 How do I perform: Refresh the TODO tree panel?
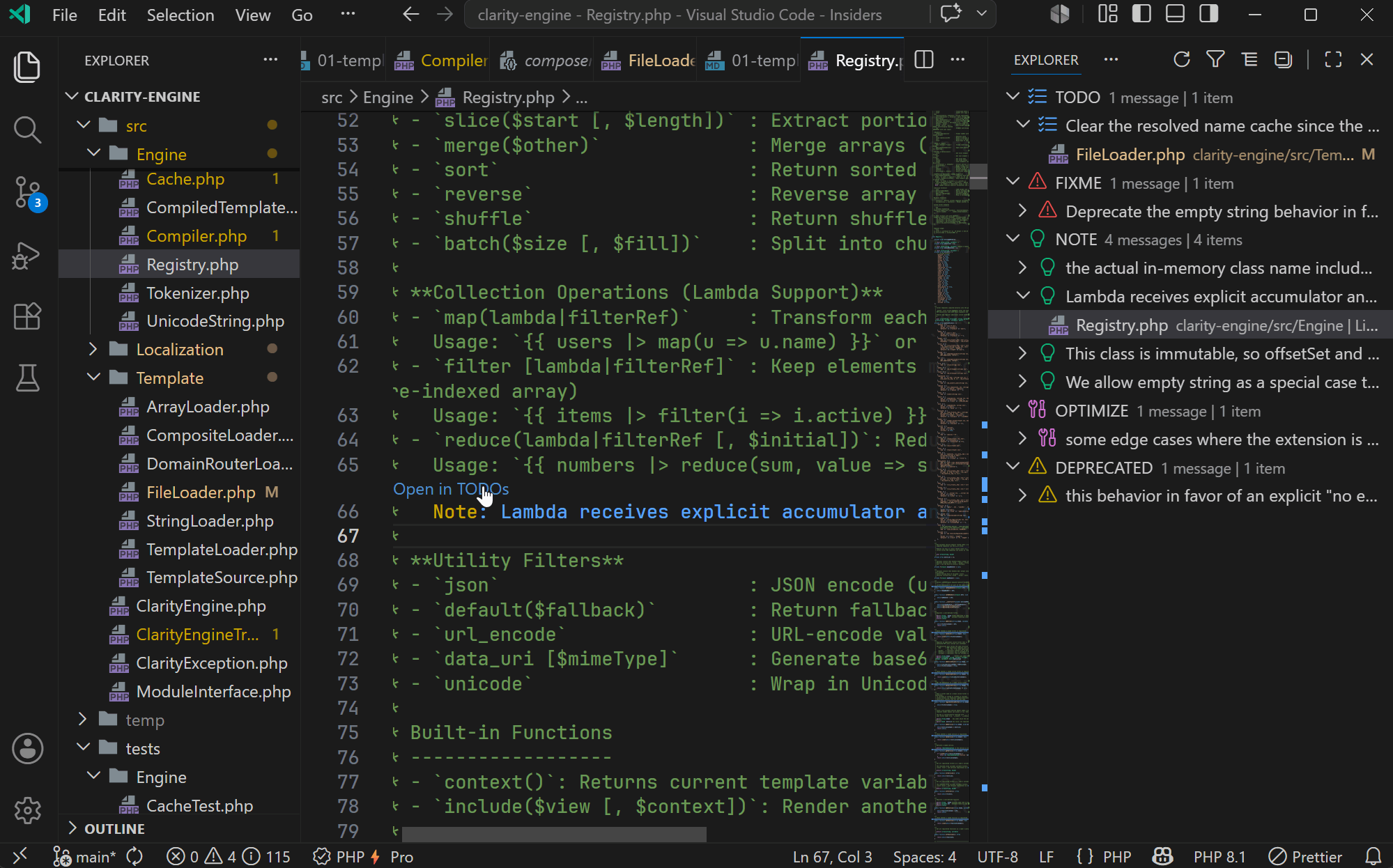[x=1181, y=60]
